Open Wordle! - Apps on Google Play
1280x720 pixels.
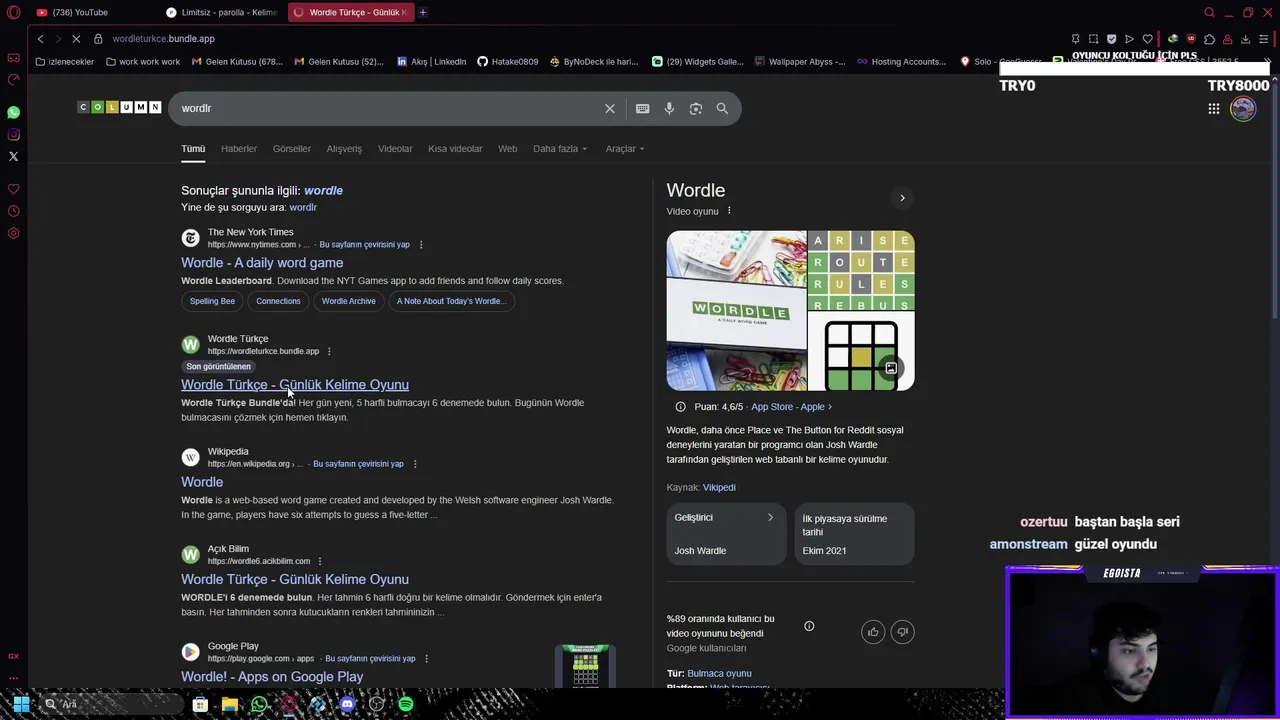tap(272, 677)
